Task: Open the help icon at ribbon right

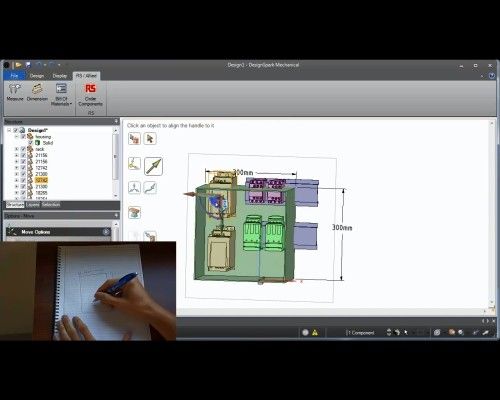Action: [x=492, y=76]
